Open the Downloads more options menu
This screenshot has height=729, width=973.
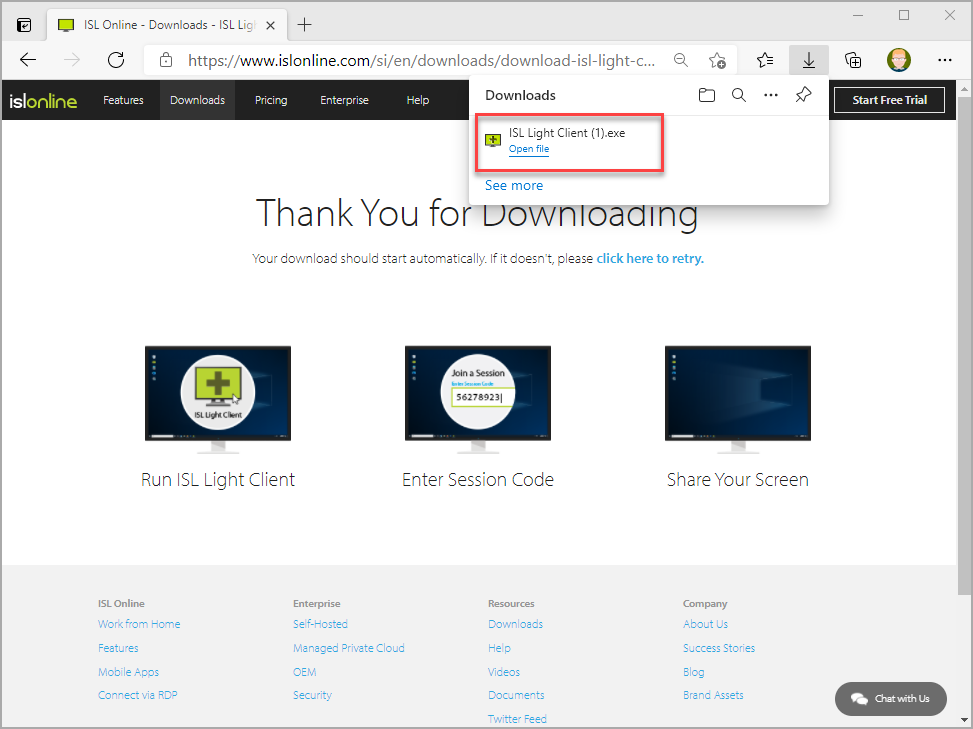771,95
